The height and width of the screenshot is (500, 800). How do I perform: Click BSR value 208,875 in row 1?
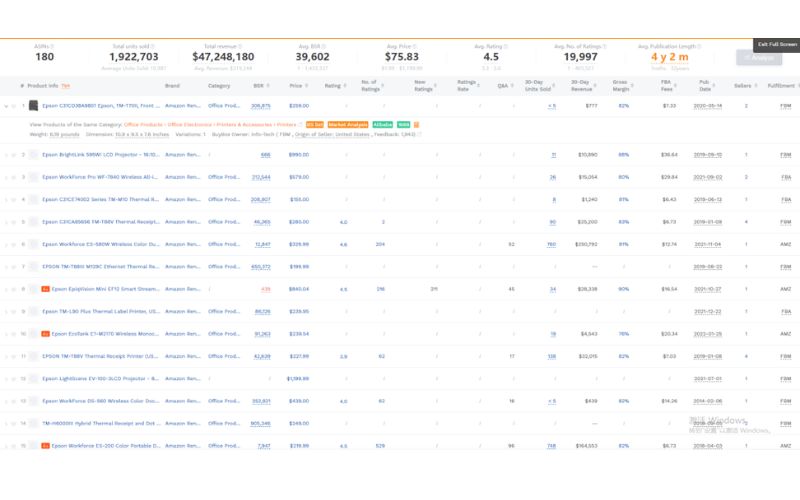261,106
